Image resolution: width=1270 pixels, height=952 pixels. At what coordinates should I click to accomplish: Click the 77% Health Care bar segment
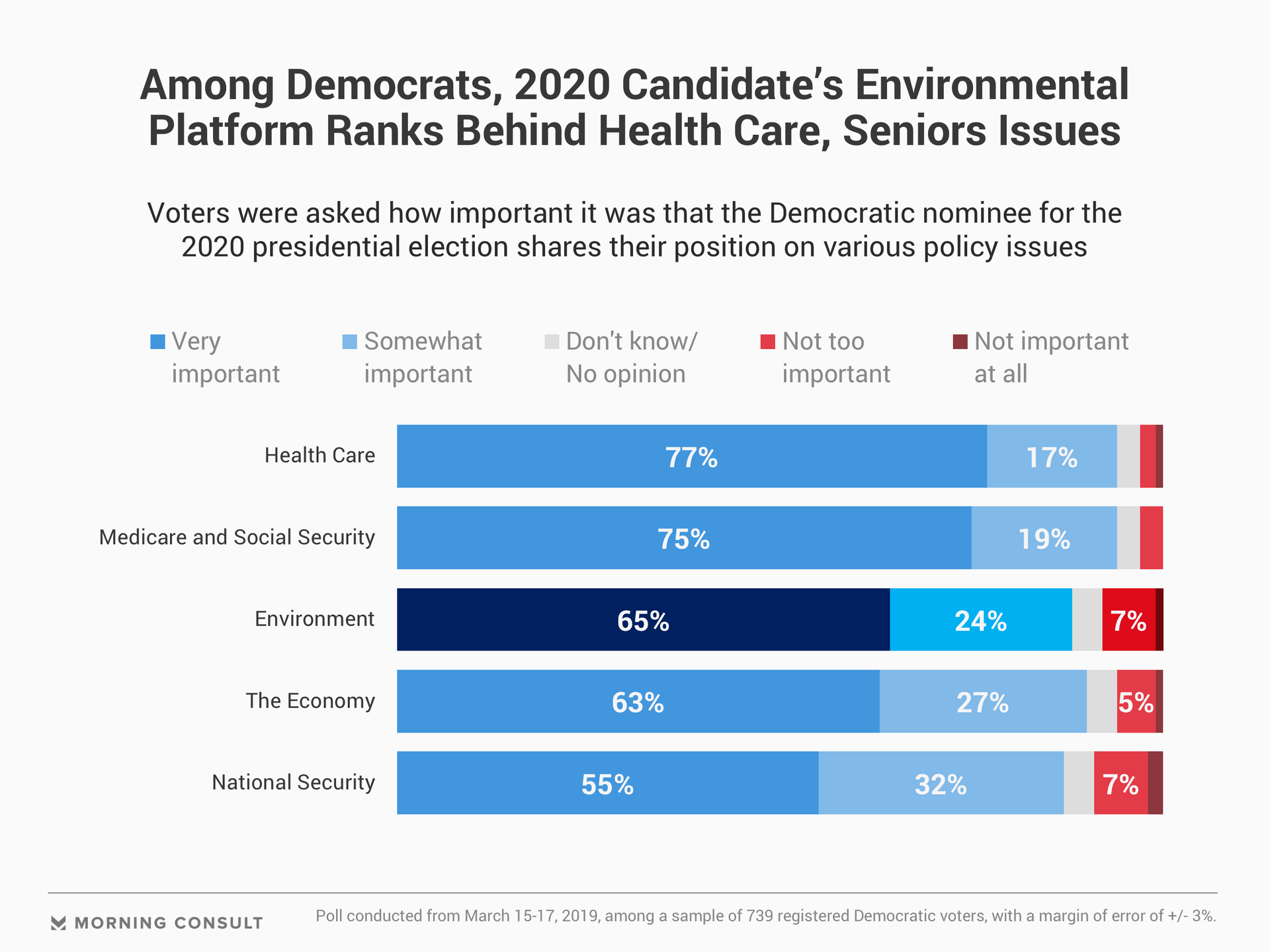coord(691,457)
